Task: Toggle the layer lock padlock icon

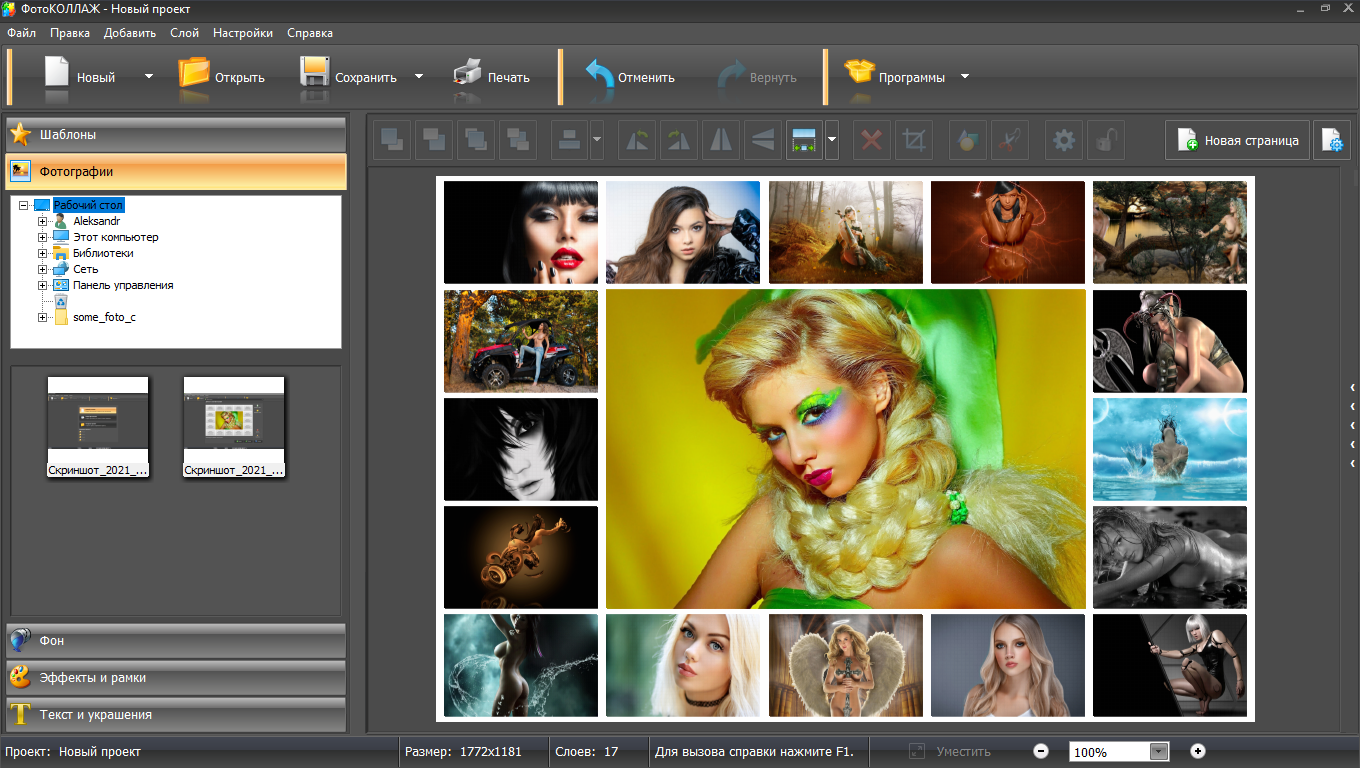Action: click(1106, 141)
